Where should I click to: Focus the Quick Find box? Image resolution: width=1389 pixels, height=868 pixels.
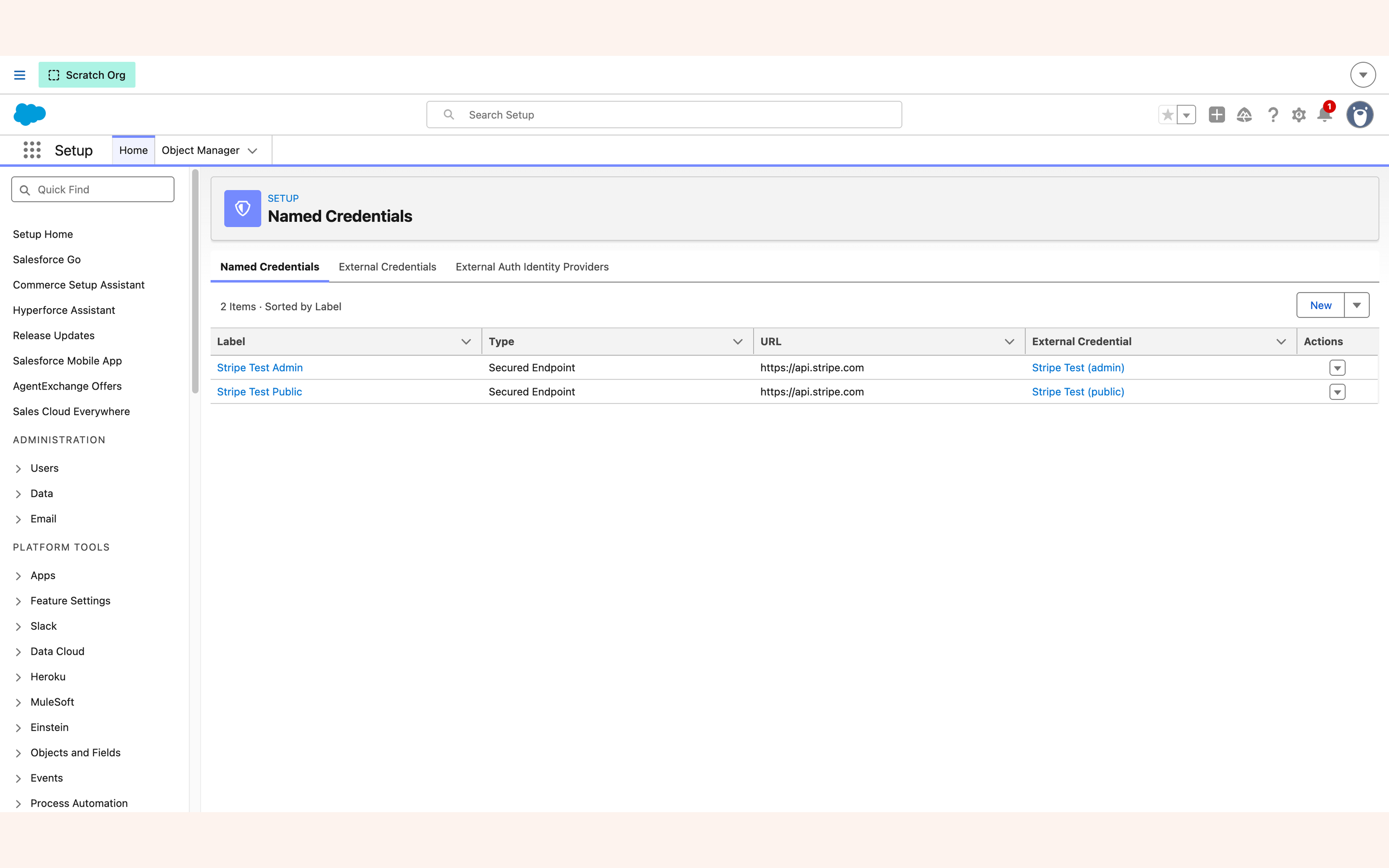point(93,190)
